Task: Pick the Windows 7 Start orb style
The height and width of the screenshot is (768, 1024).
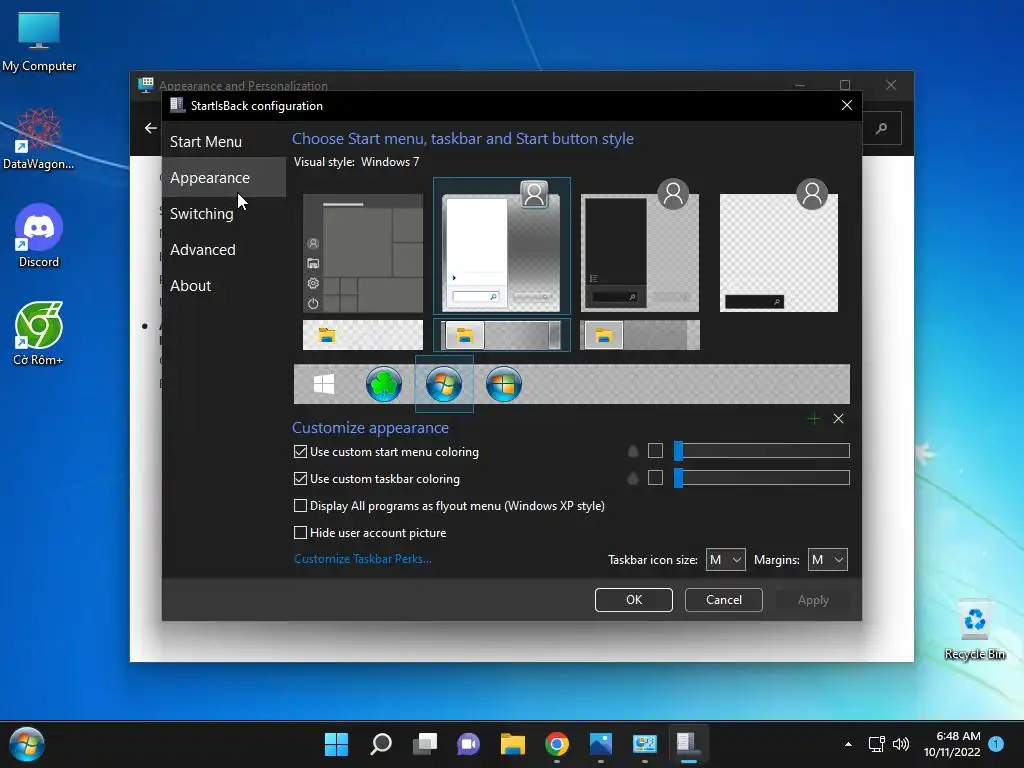Action: (x=444, y=384)
